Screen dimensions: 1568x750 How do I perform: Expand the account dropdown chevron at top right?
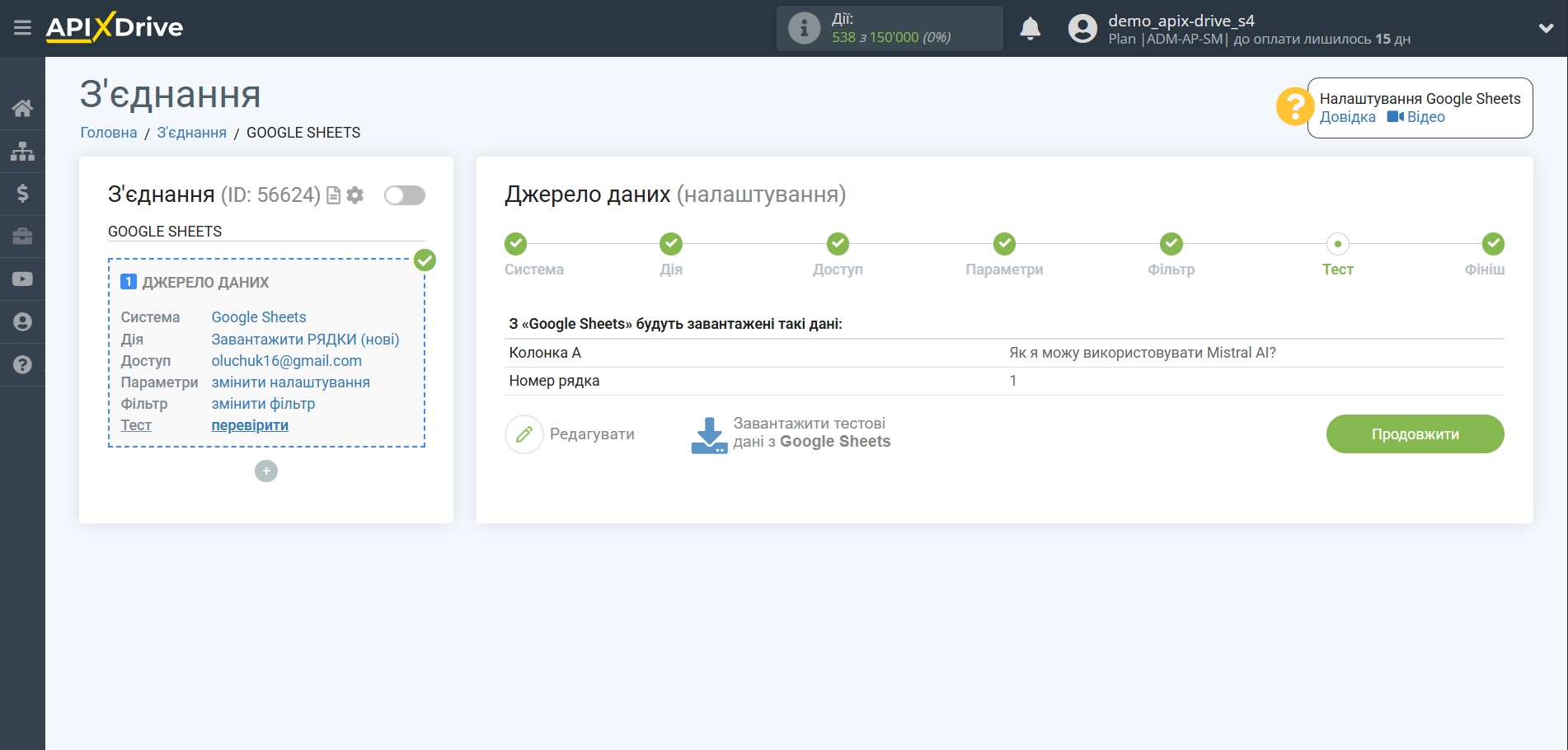coord(1547,27)
